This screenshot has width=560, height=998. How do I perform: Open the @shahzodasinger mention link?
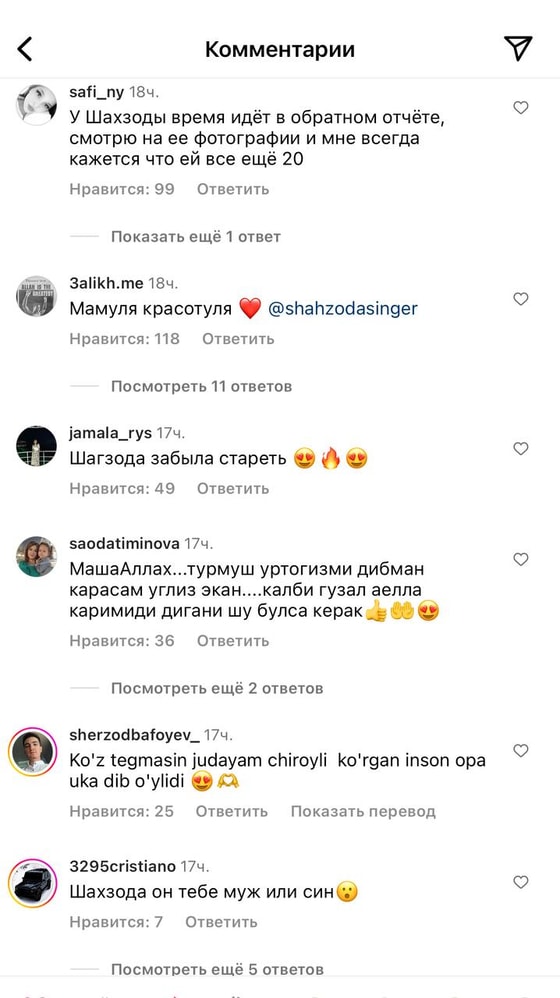coord(343,309)
